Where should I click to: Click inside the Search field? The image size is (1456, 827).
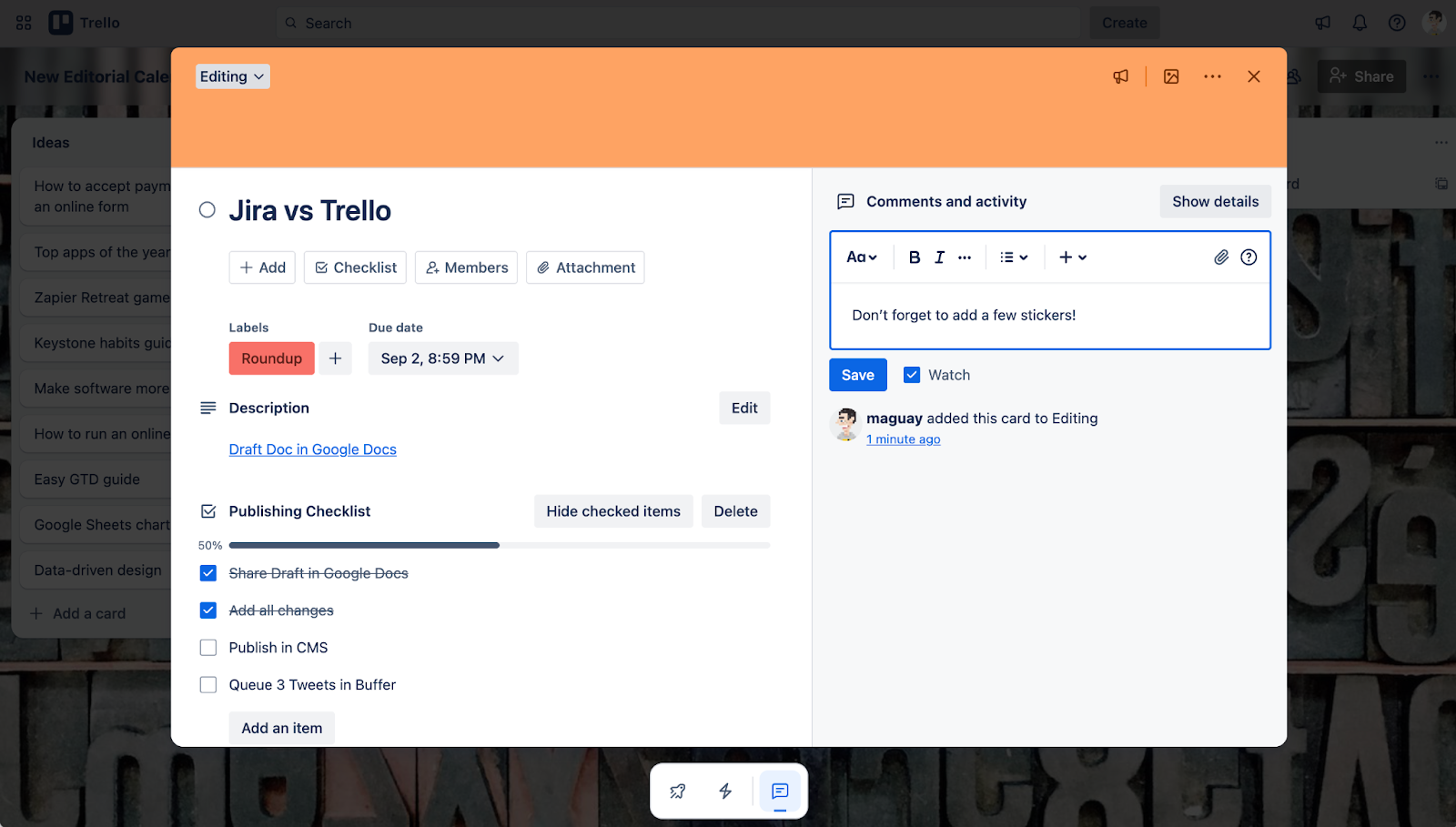[x=637, y=22]
